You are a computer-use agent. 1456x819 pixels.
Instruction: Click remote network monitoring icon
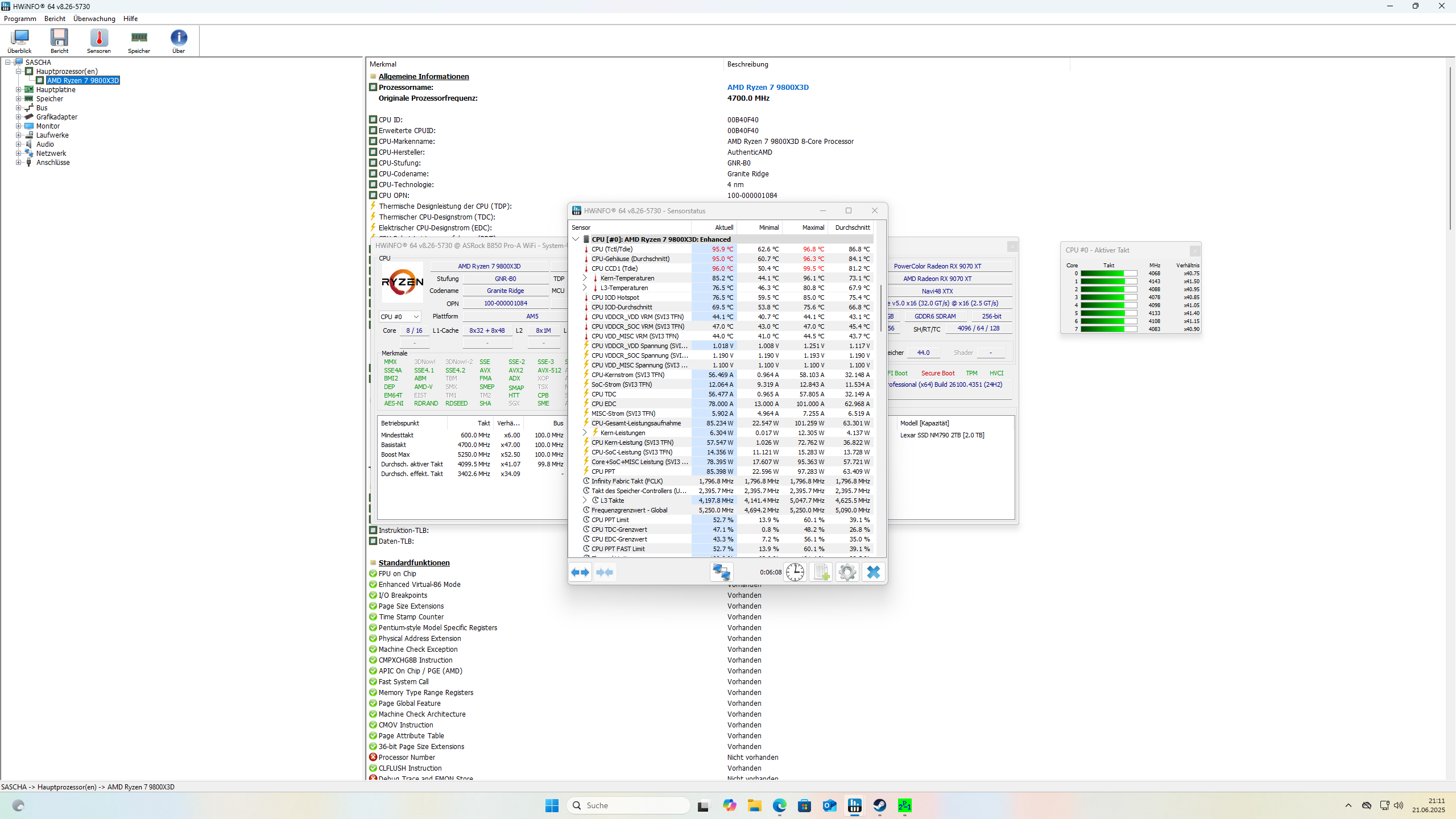pos(721,572)
